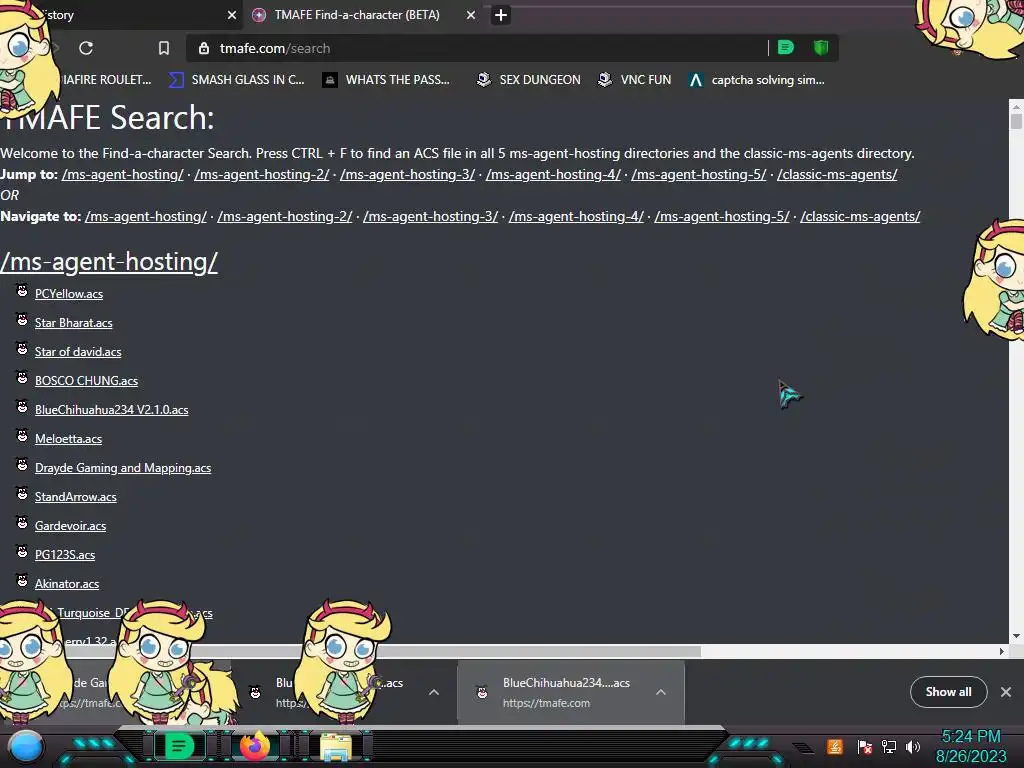Open the Windows Start orb

tap(26, 746)
